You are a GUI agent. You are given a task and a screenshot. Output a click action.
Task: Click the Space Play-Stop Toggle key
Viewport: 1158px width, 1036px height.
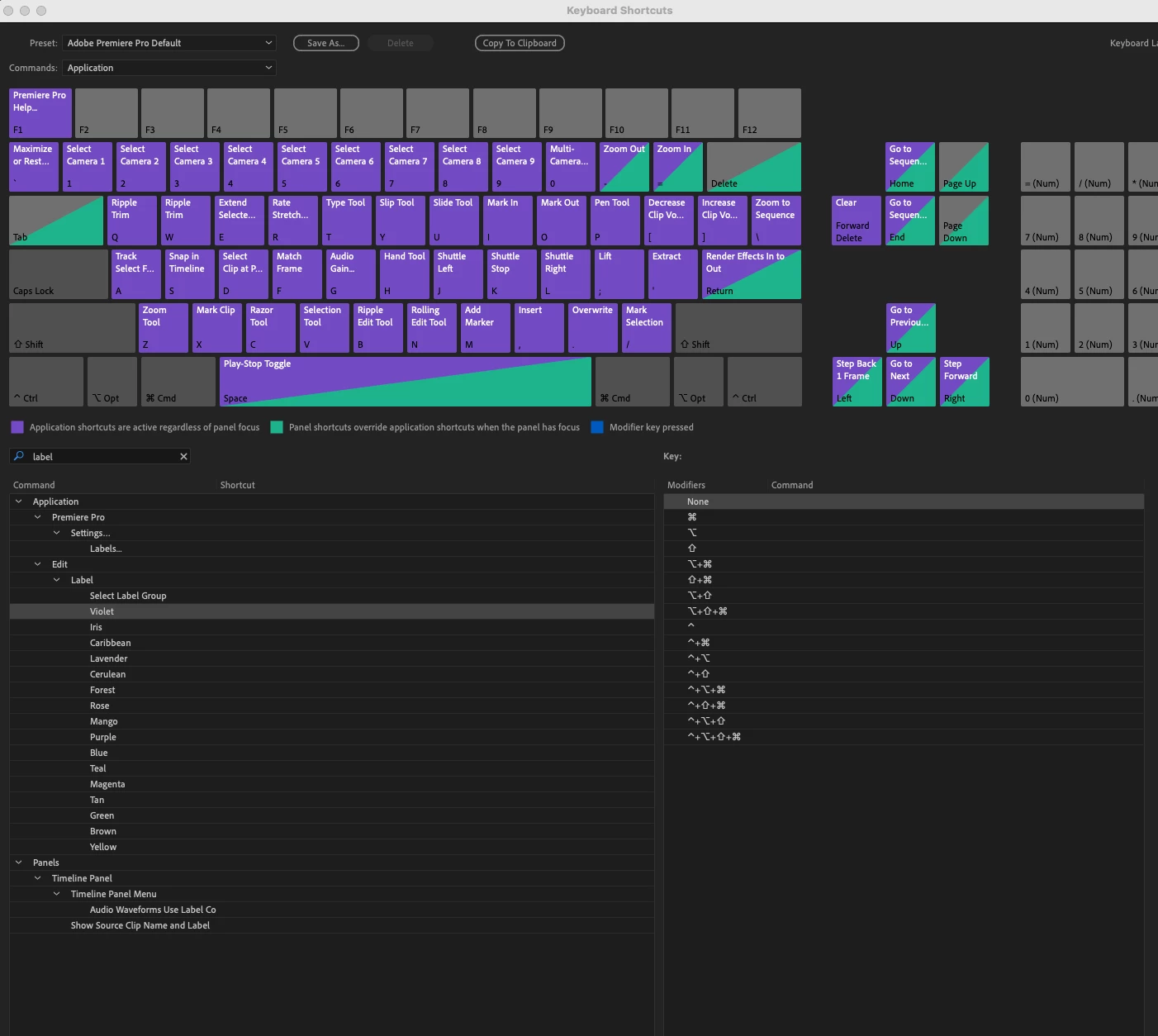tap(406, 382)
